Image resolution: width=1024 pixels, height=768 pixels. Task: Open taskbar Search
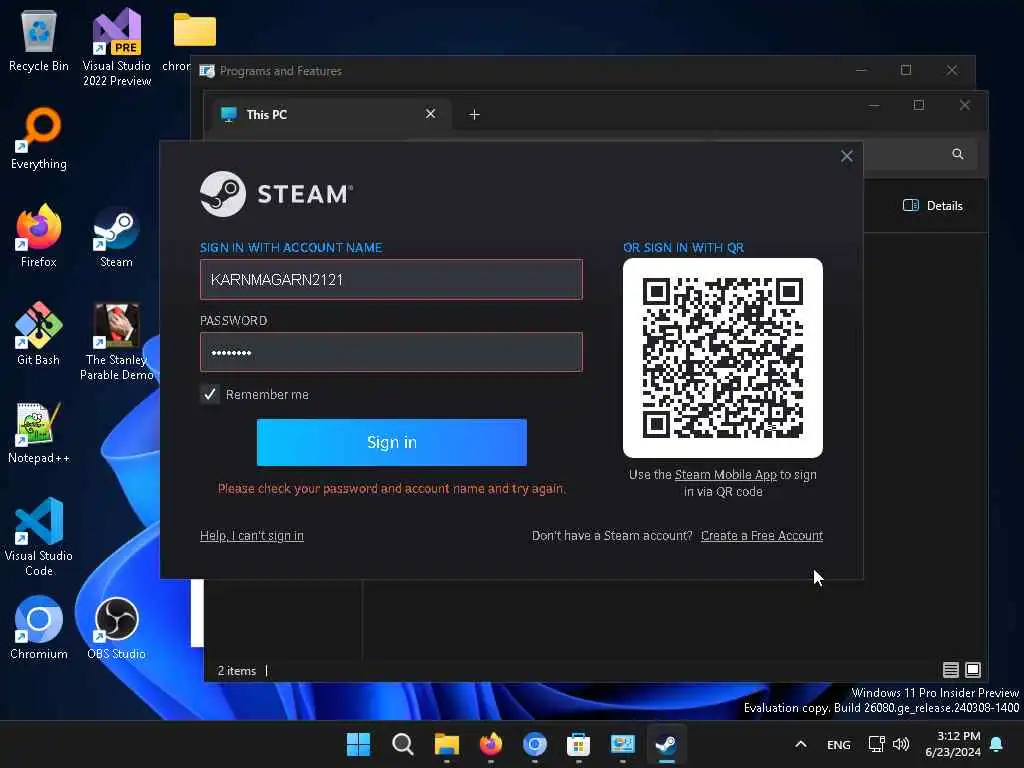(x=402, y=744)
